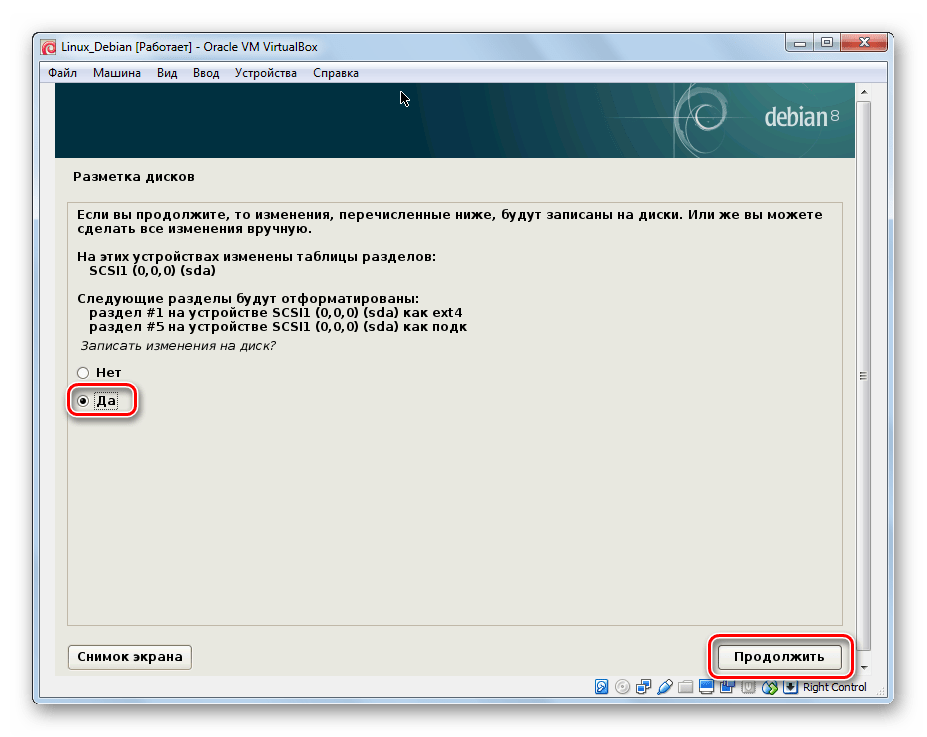The width and height of the screenshot is (927, 737).
Task: Click the mouse integration status icon
Action: coord(770,687)
